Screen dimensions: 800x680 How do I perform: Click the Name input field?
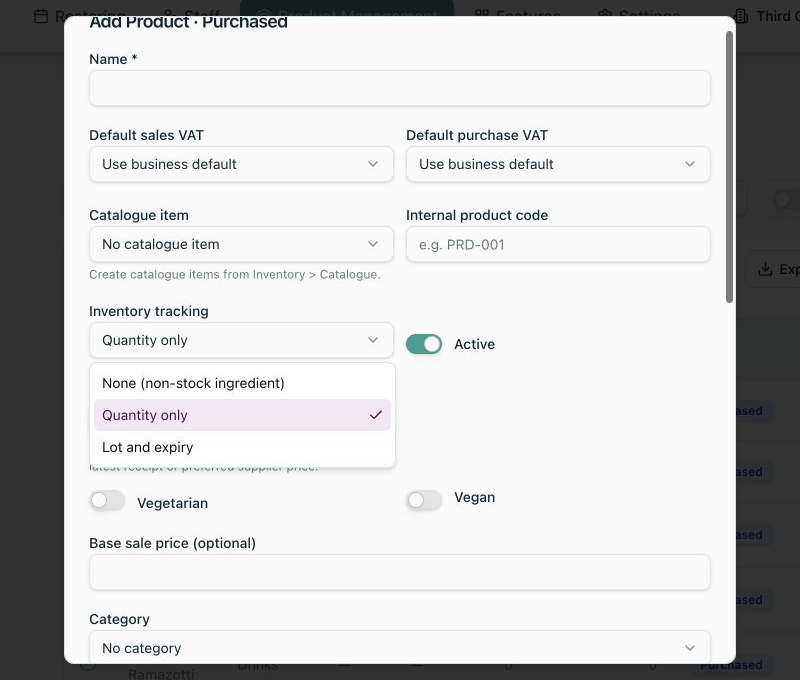pyautogui.click(x=399, y=88)
